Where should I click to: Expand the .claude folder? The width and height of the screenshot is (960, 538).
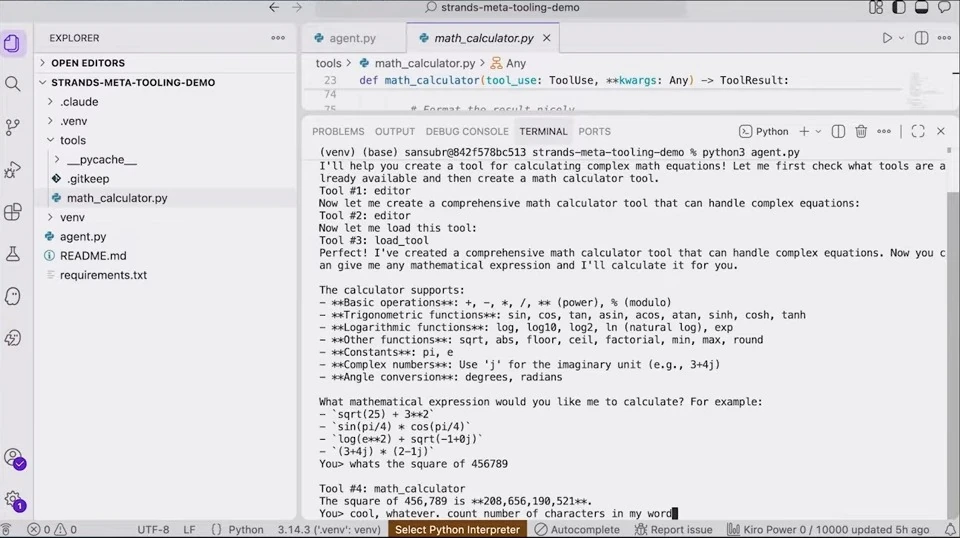(x=165, y=102)
